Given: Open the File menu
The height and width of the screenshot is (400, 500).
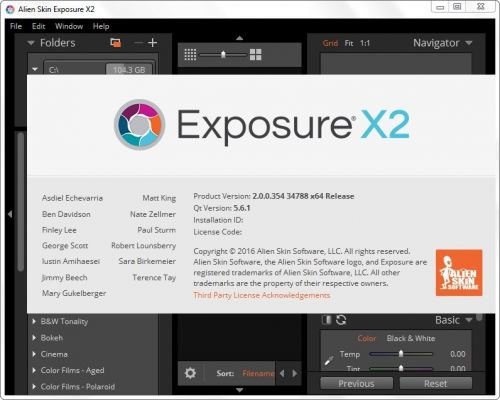Looking at the screenshot, I should (x=16, y=26).
